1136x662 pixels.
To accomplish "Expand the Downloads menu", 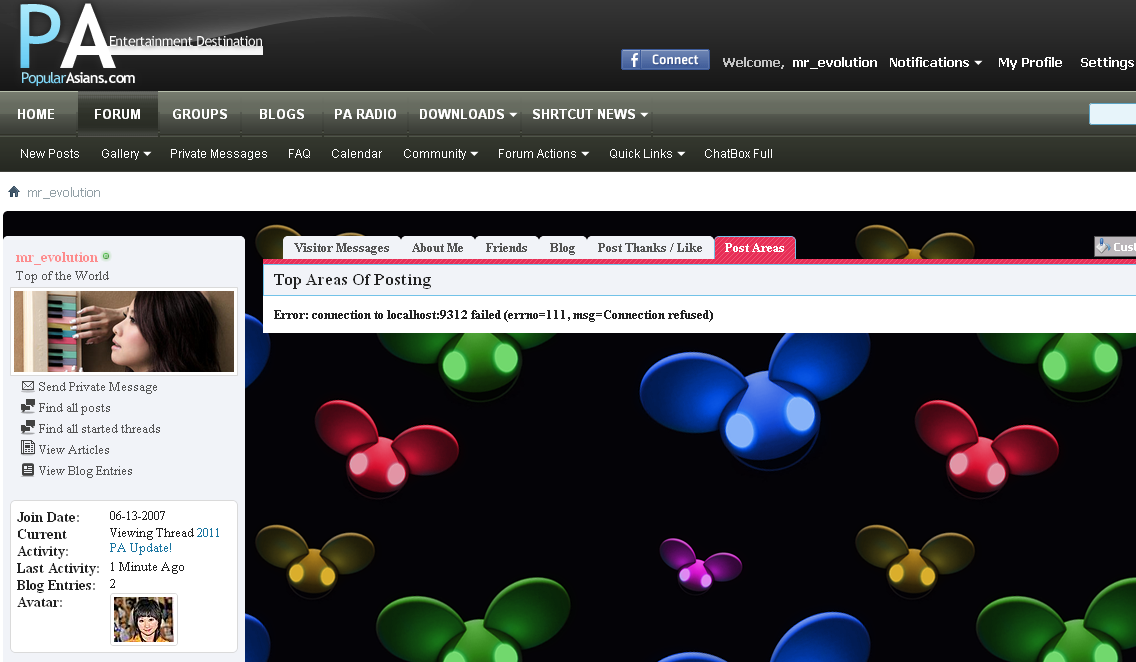I will click(468, 114).
